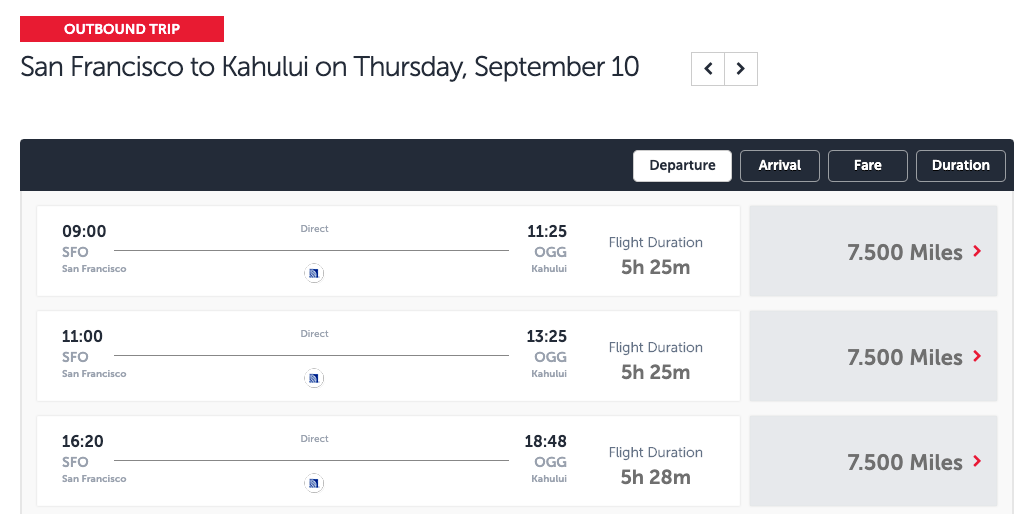Sort flights by Fare
The width and height of the screenshot is (1024, 514).
point(868,166)
